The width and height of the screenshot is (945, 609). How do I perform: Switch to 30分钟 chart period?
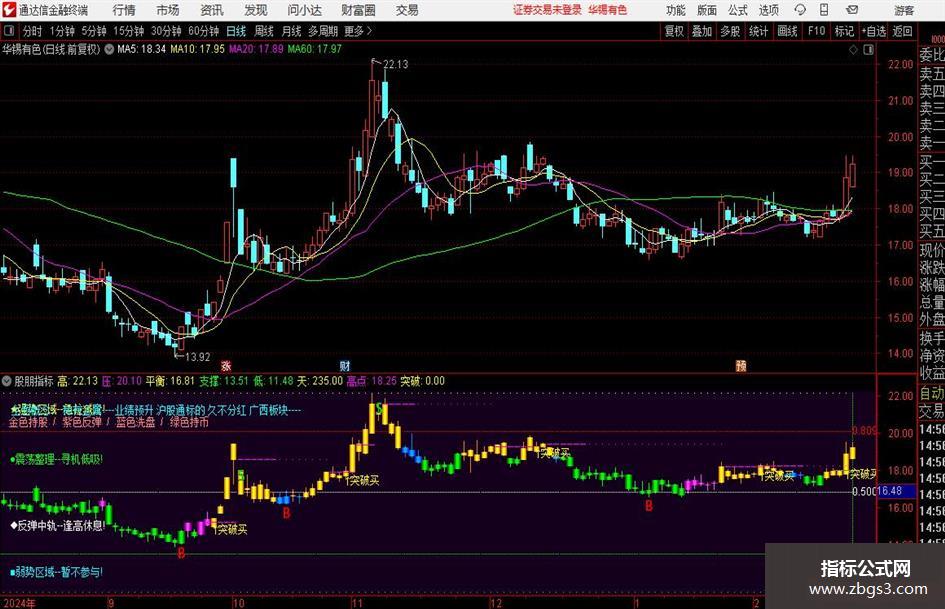[166, 31]
